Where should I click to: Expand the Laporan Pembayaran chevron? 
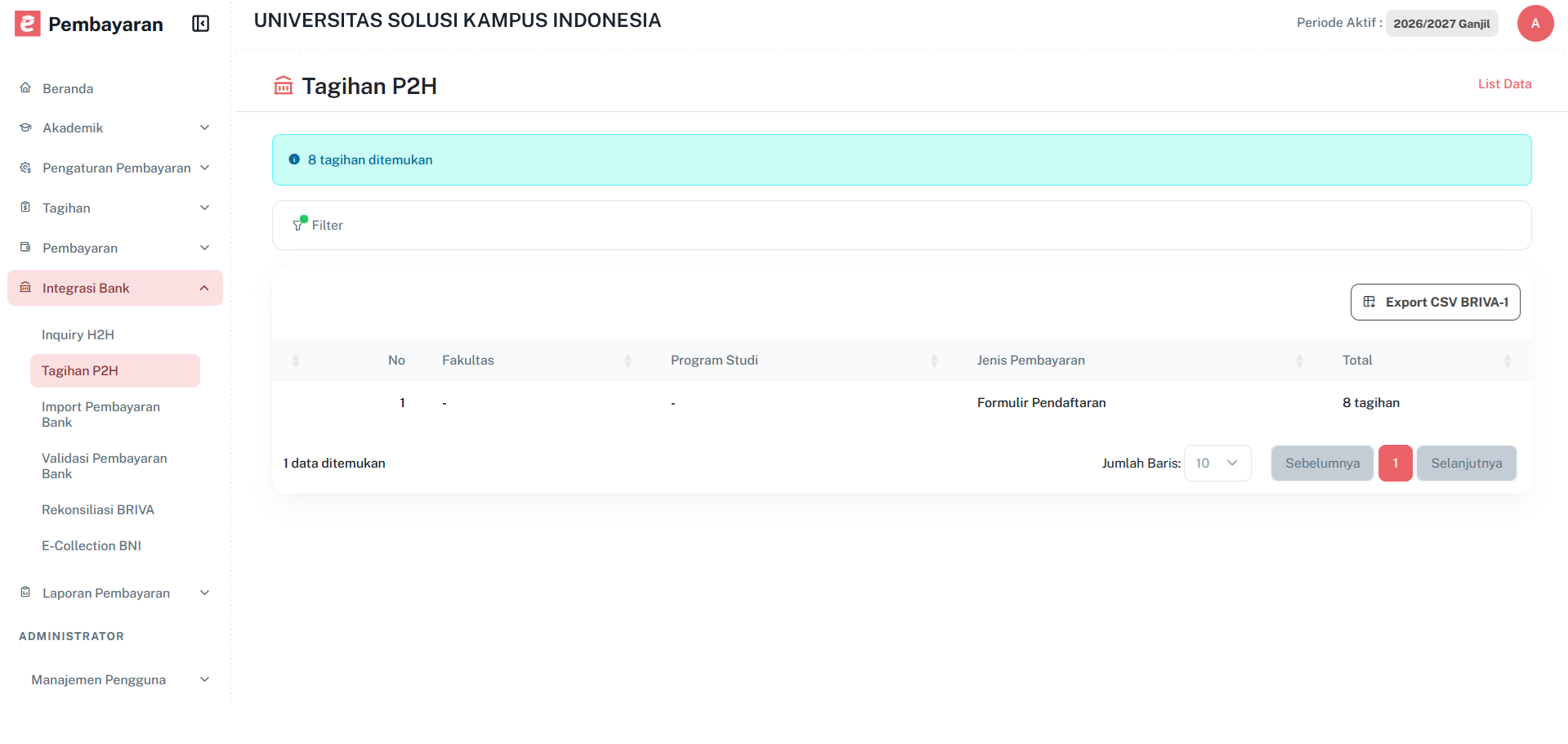click(x=205, y=593)
